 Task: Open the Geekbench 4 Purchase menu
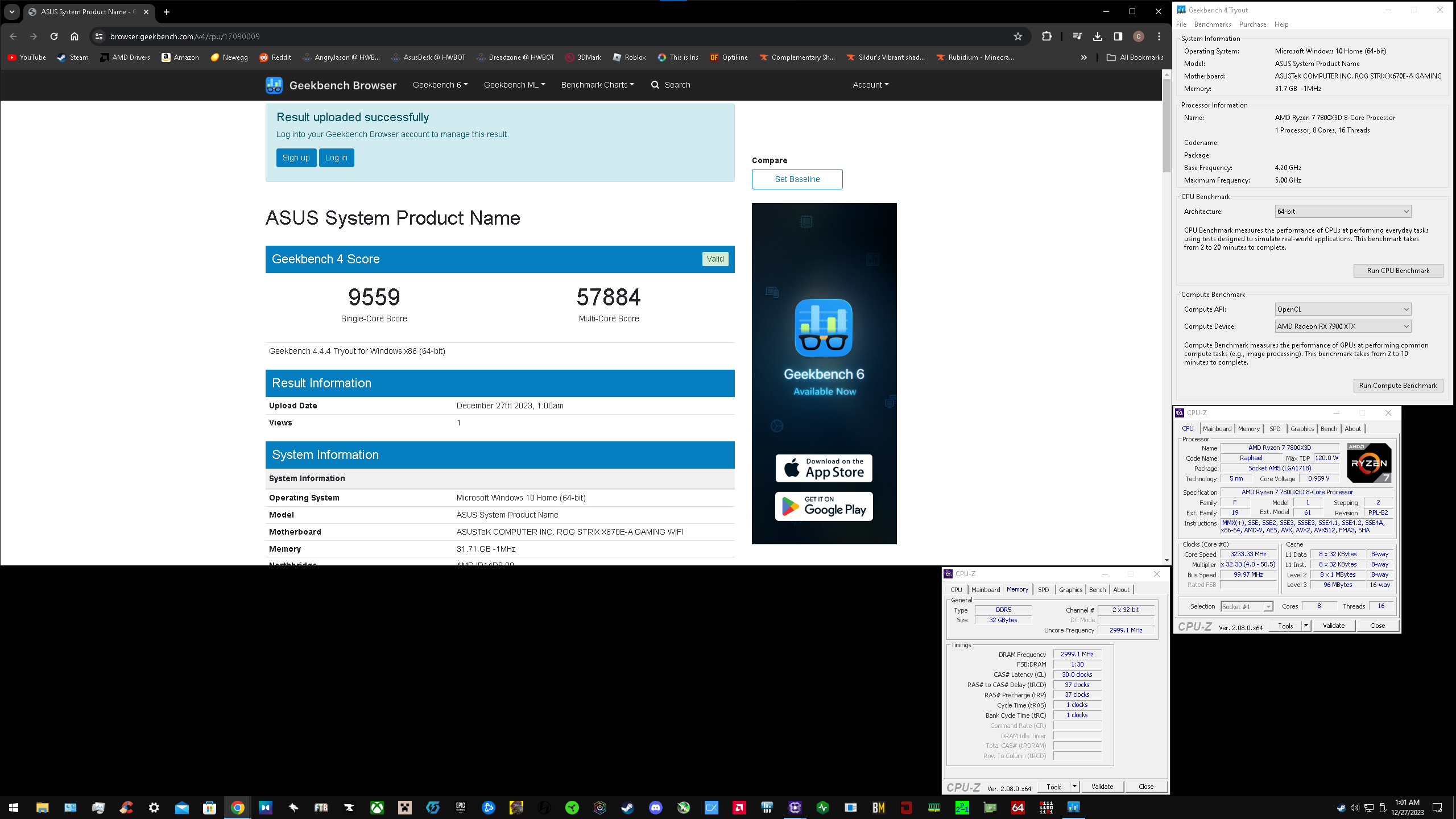(x=1253, y=24)
